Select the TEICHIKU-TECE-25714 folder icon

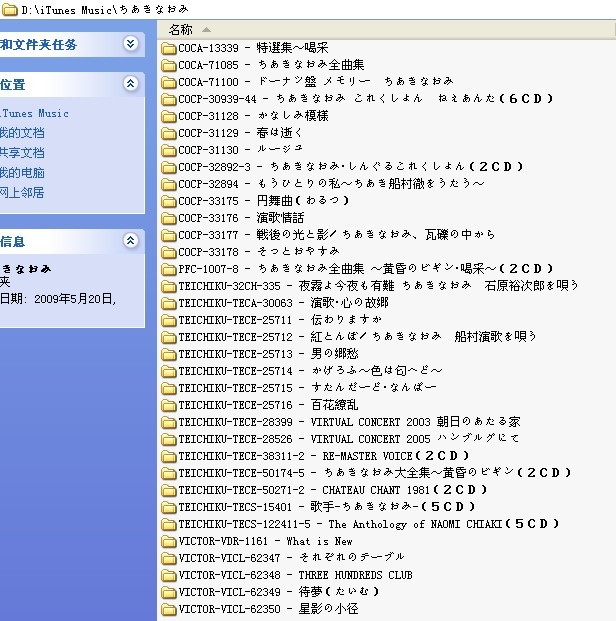click(x=169, y=371)
